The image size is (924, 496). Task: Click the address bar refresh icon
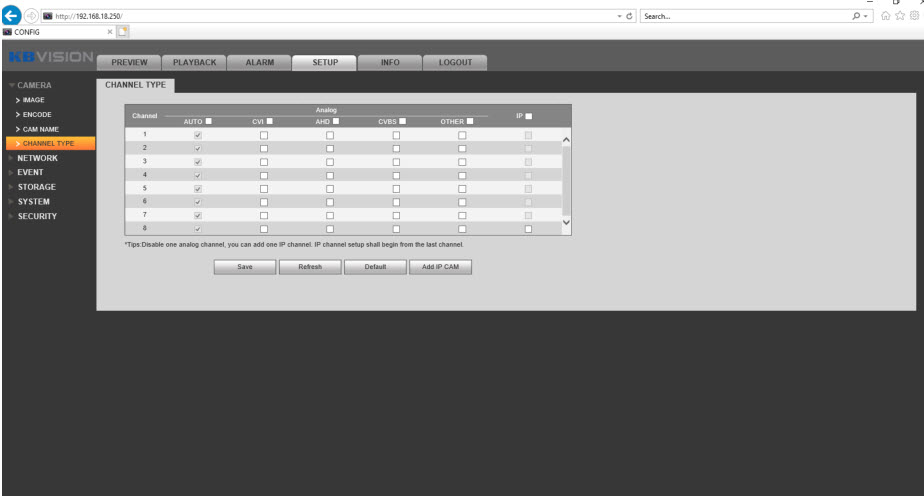tap(631, 16)
